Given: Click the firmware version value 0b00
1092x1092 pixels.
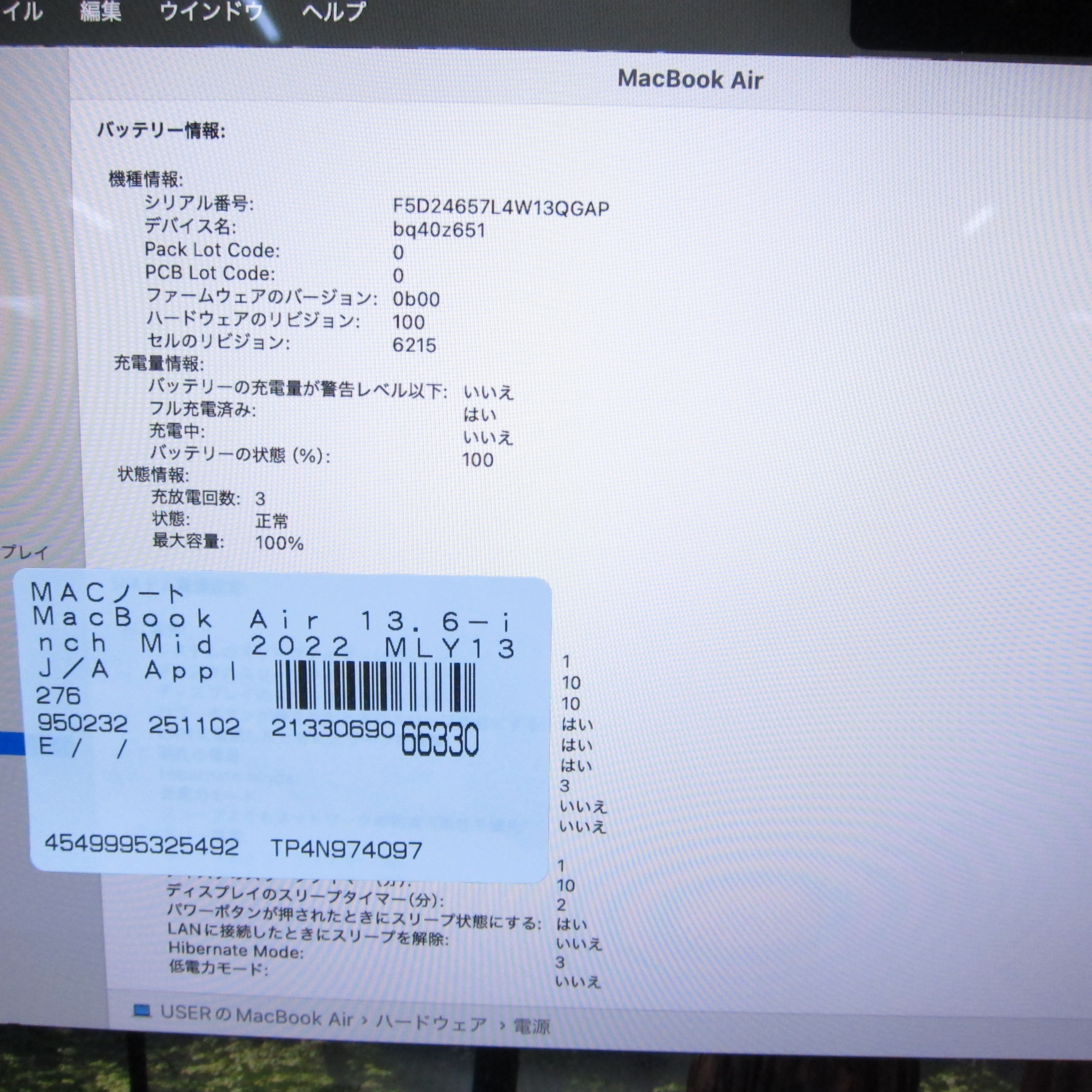Looking at the screenshot, I should tap(416, 299).
